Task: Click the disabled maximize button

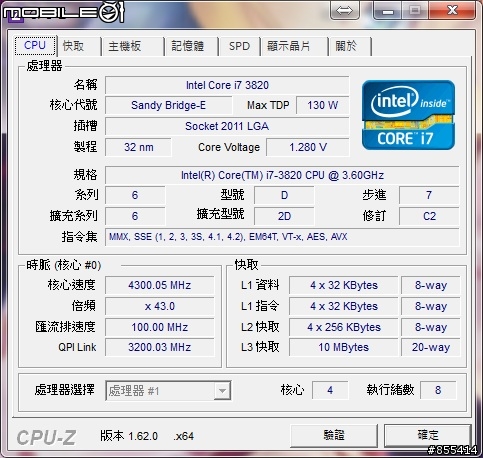Action: (x=415, y=10)
